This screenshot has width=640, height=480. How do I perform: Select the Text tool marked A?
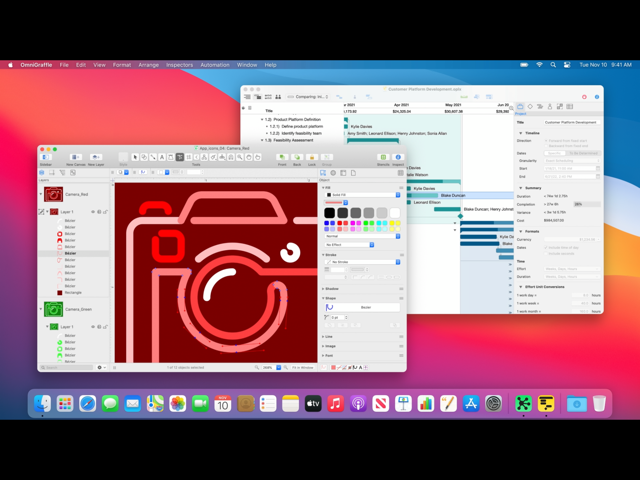coord(162,157)
